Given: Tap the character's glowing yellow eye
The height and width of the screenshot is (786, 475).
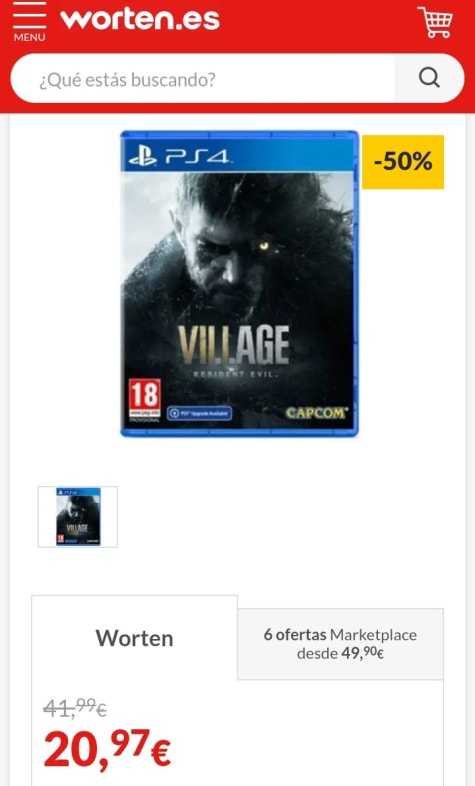Looking at the screenshot, I should (264, 246).
